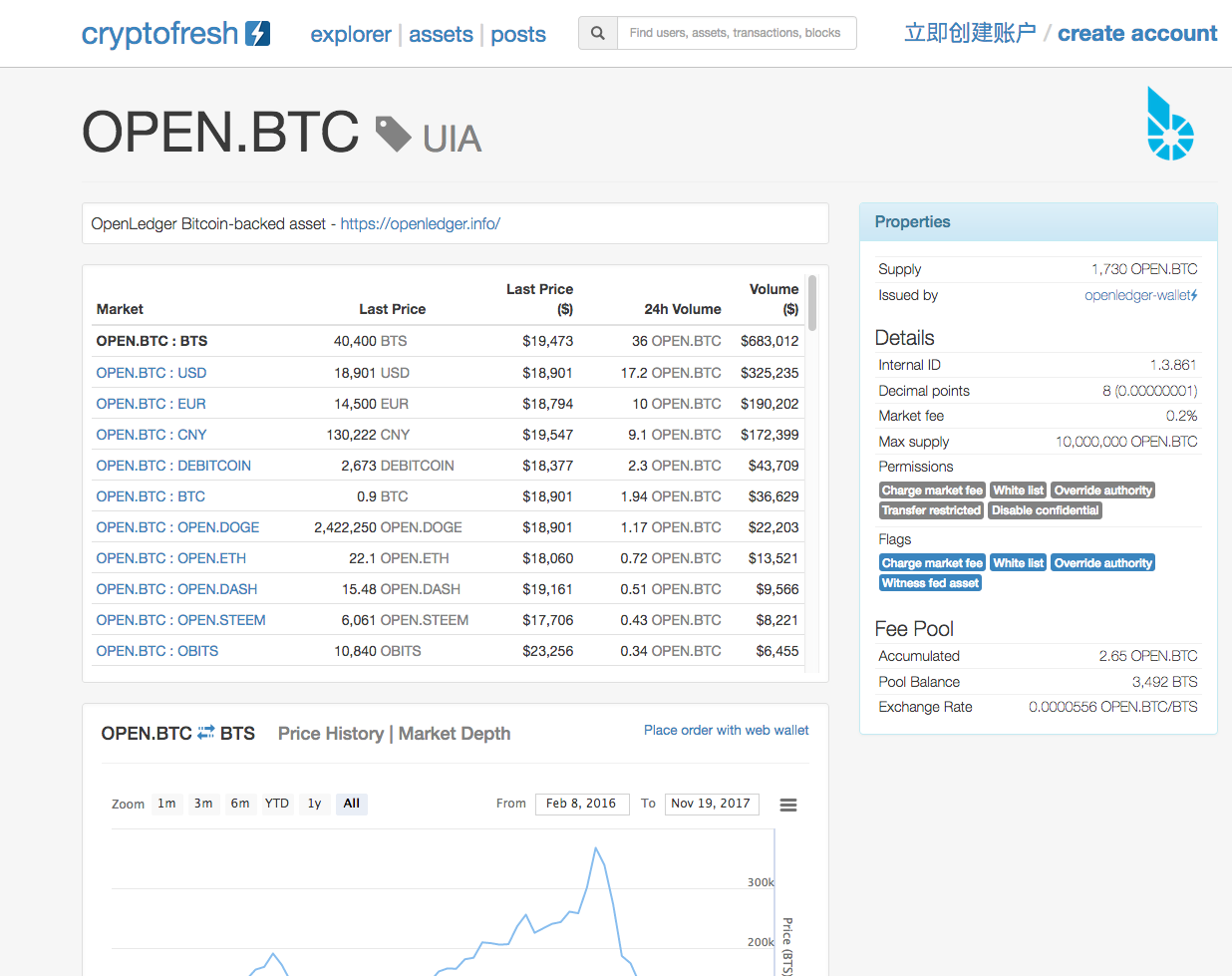Click the price history chart peak line

tap(596, 849)
